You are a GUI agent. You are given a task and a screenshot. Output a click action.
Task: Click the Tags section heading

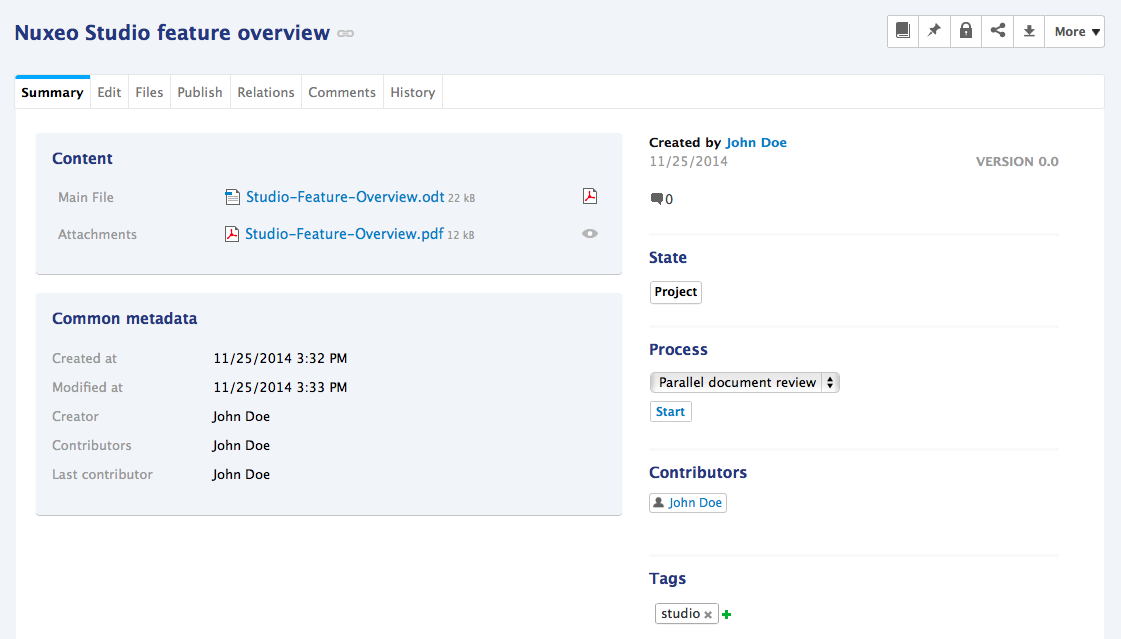(x=668, y=579)
